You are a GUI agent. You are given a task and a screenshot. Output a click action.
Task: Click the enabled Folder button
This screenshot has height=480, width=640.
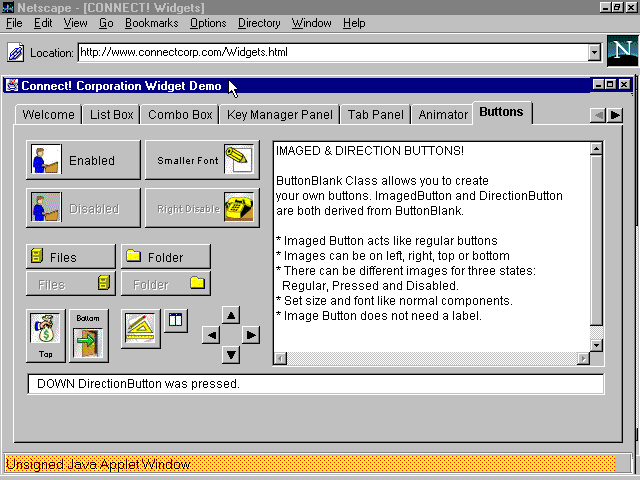click(x=165, y=257)
